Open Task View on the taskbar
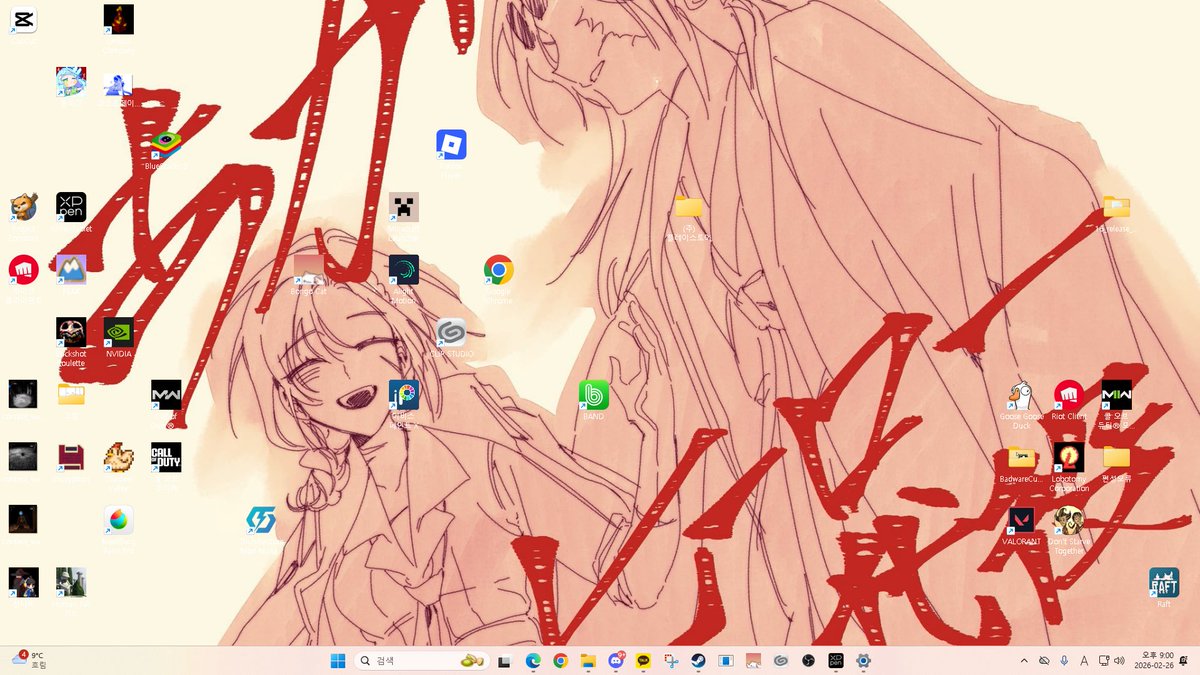 pyautogui.click(x=505, y=660)
